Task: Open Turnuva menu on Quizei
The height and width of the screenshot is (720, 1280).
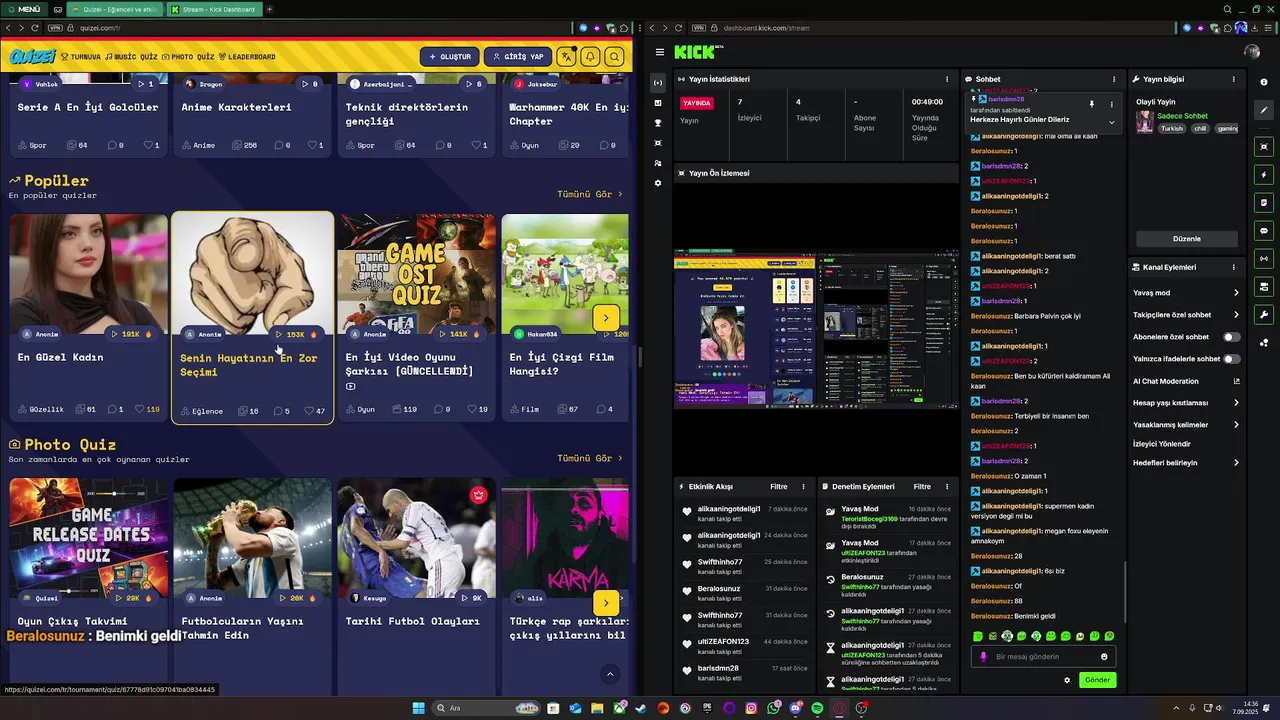Action: [80, 57]
